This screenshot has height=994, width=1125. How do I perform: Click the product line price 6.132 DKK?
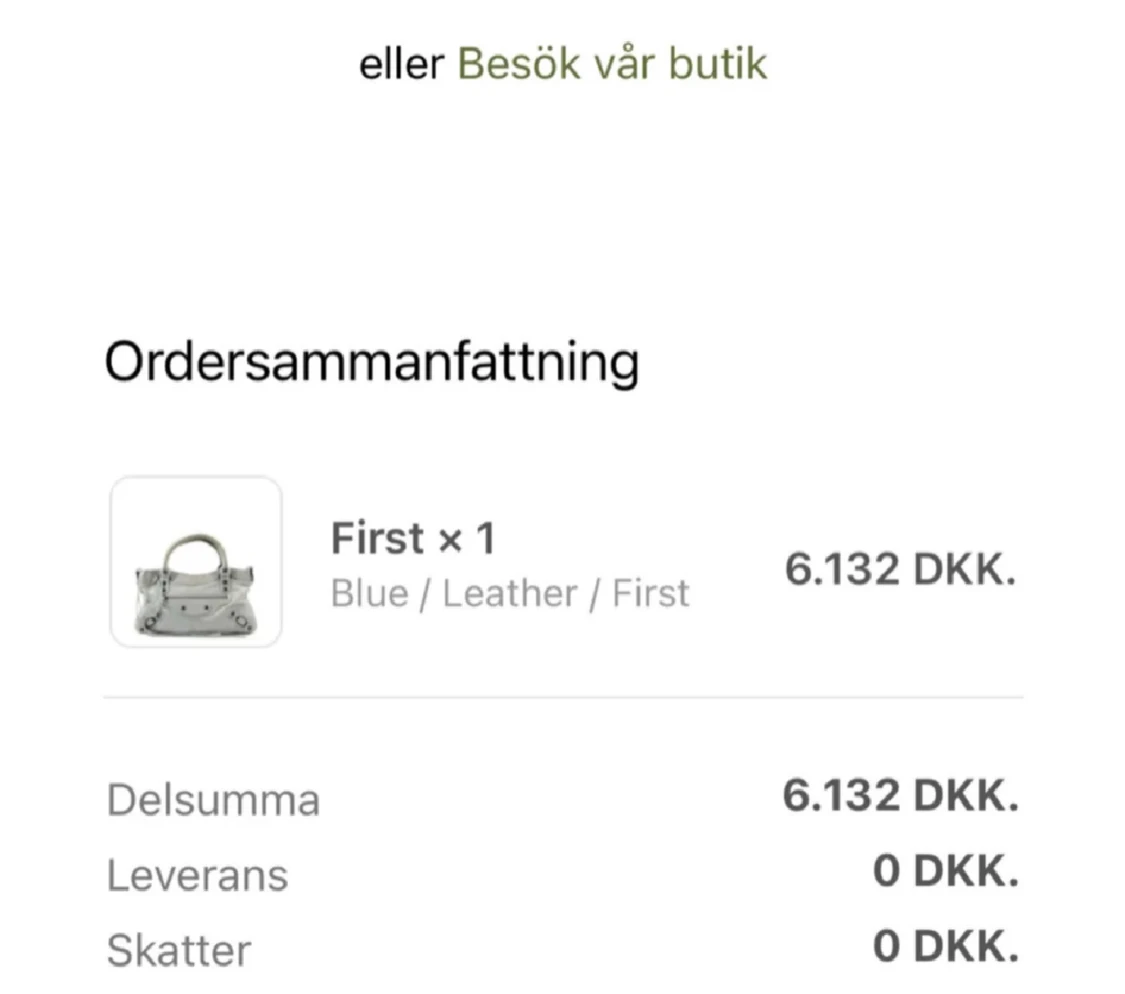(x=900, y=571)
